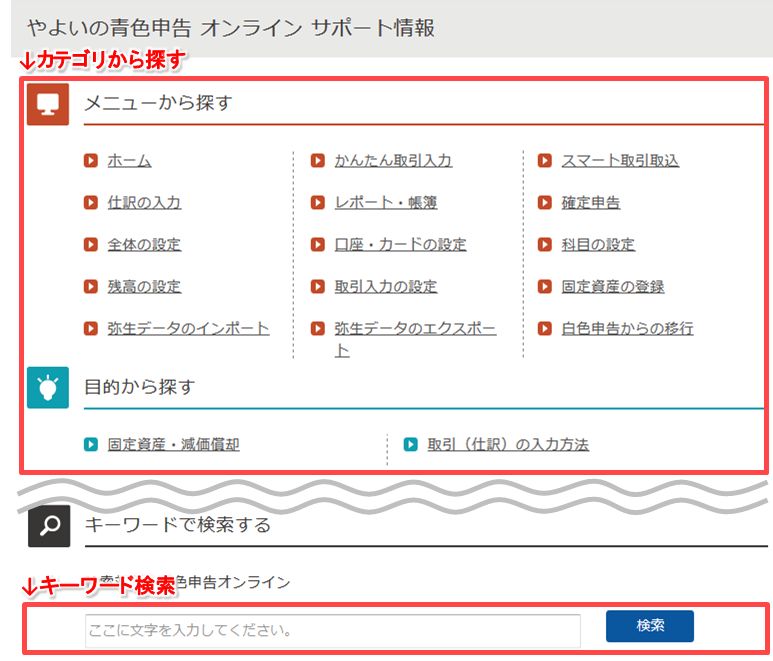Click the page title やよいの青色申告 オンライン サポート情報
The image size is (773, 661).
[231, 28]
